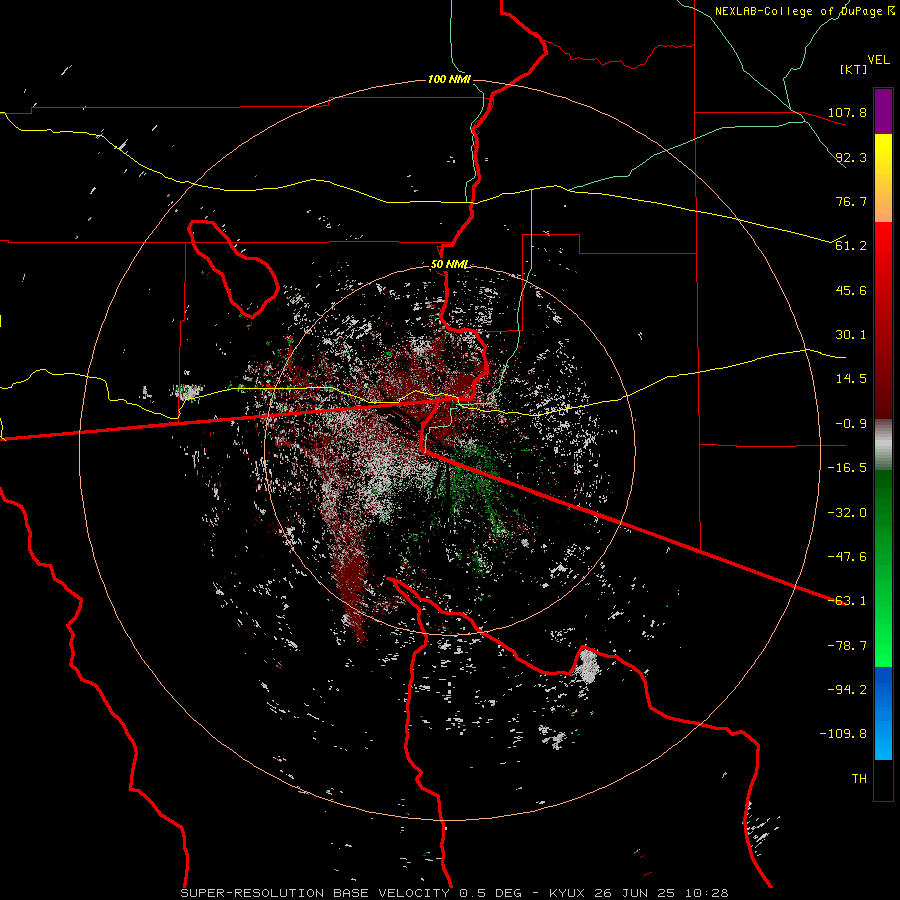Click the 76.7 velocity scale value

click(851, 201)
